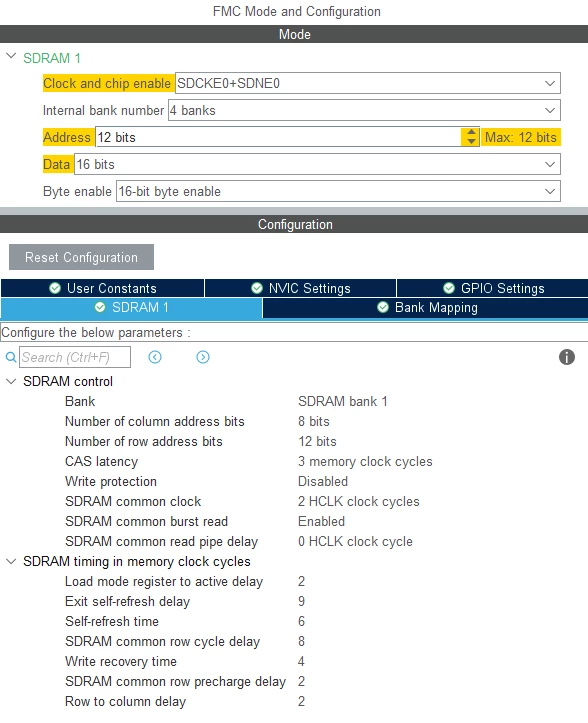Open the Internal bank number dropdown
The image size is (588, 723).
click(x=364, y=111)
